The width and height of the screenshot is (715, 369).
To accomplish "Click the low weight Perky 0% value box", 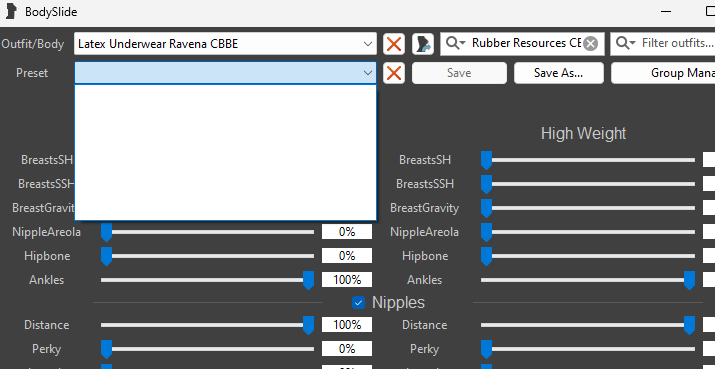I will 347,349.
